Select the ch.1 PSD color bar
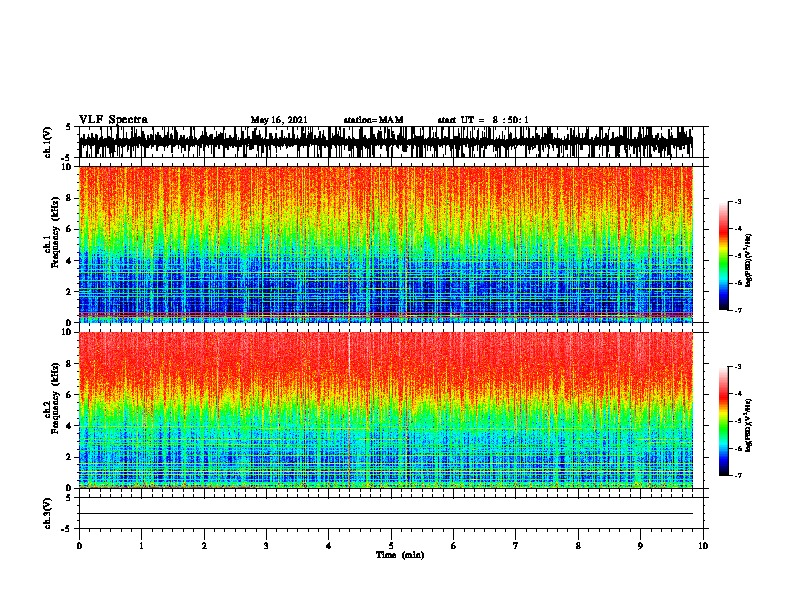This screenshot has width=792, height=612. pos(723,256)
